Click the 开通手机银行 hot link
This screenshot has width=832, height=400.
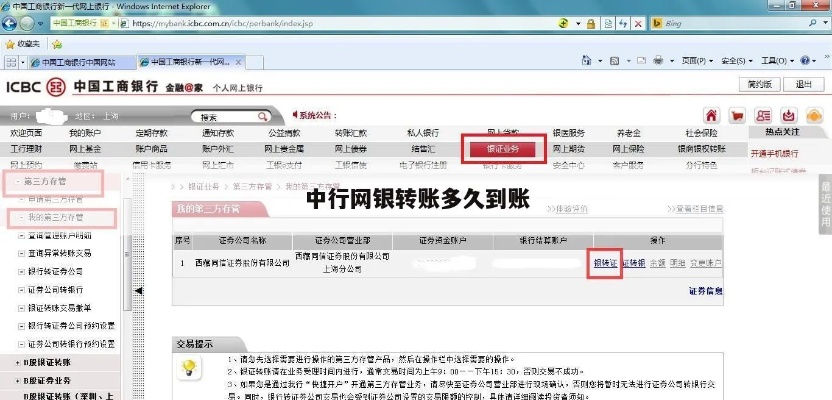(775, 154)
